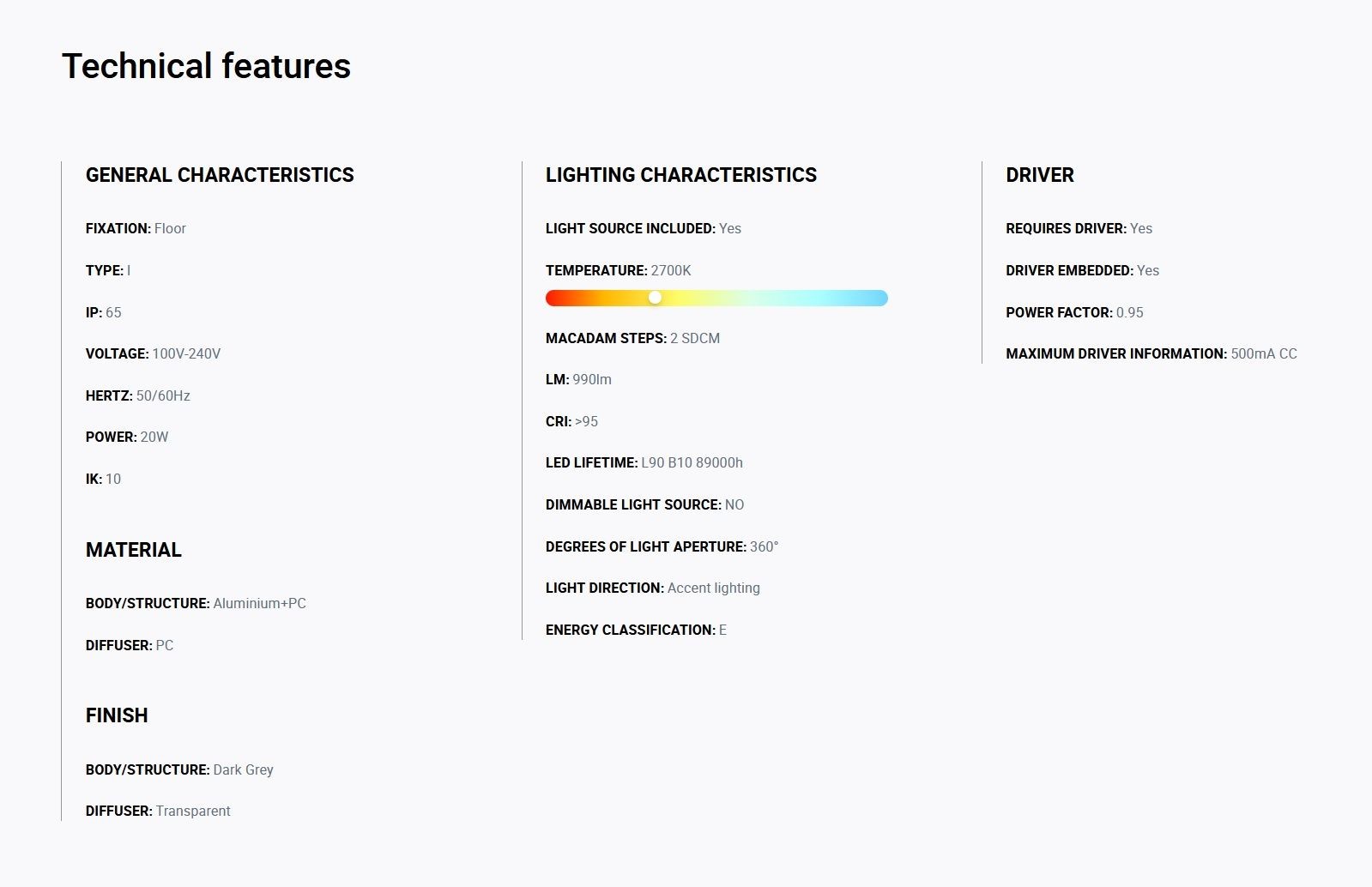
Task: Click the 'VOLTAGE: 100V-240V' row
Action: [x=153, y=353]
